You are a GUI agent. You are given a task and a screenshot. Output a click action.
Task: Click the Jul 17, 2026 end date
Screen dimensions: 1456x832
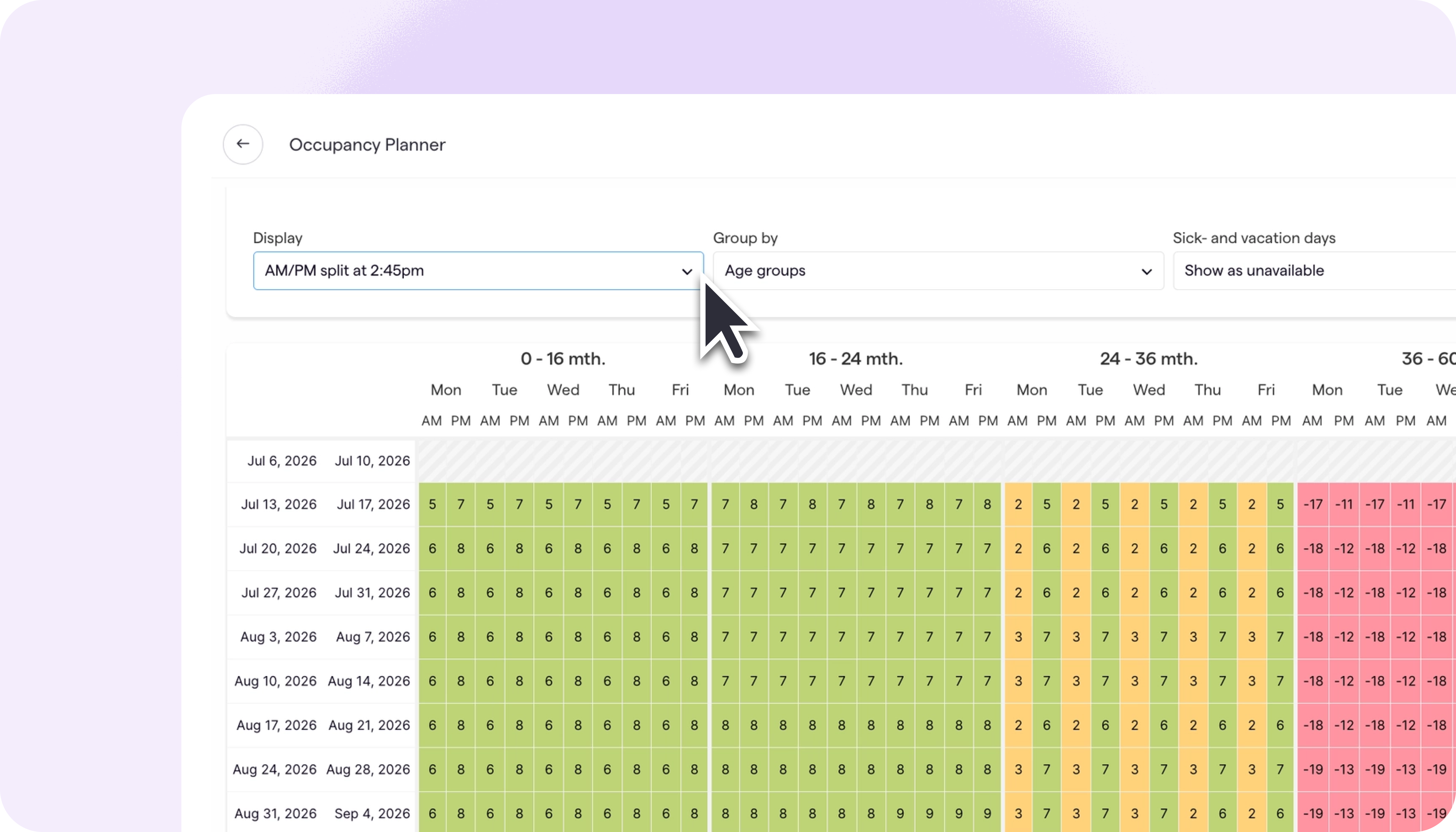point(374,505)
